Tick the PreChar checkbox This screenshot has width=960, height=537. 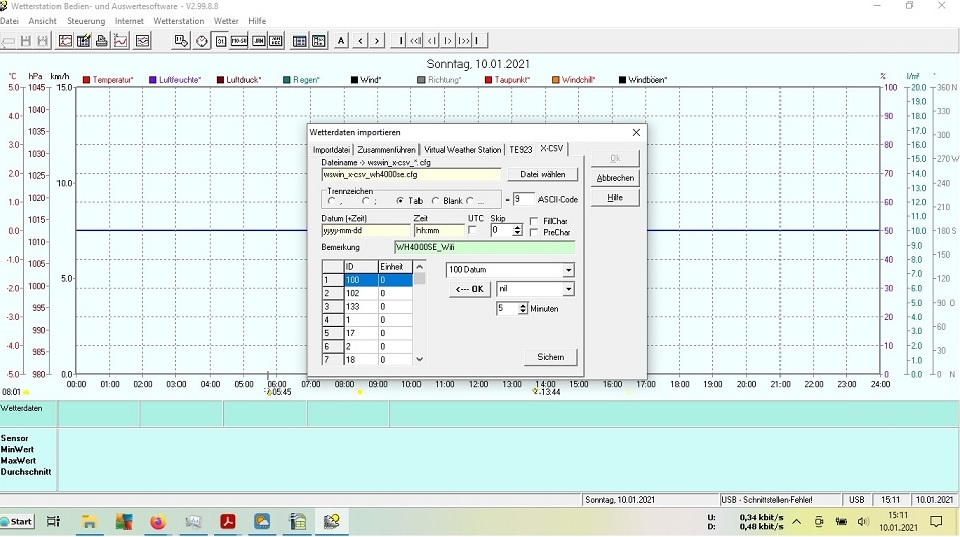tap(534, 233)
